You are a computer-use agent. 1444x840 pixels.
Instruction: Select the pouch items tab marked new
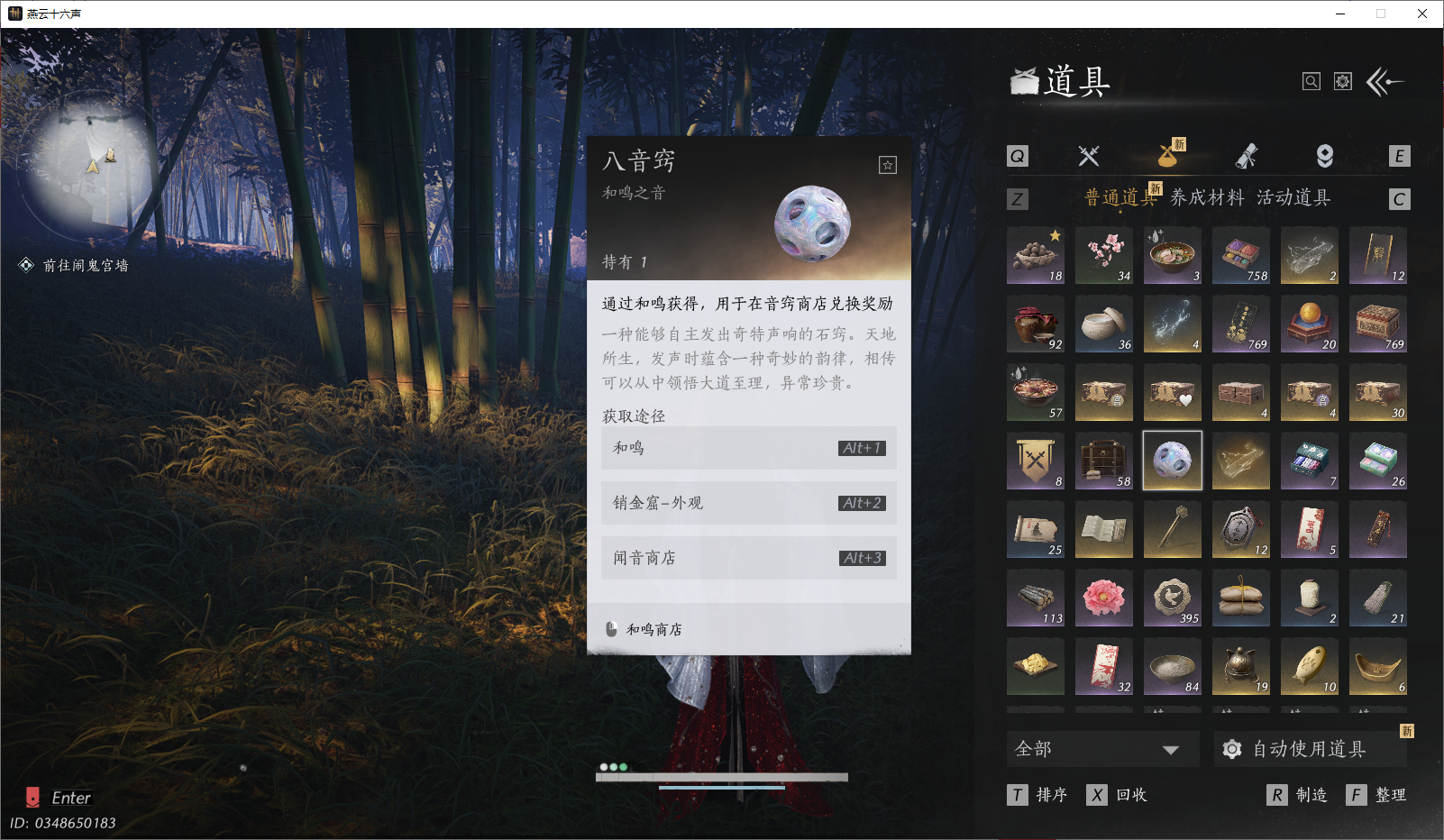point(1168,156)
